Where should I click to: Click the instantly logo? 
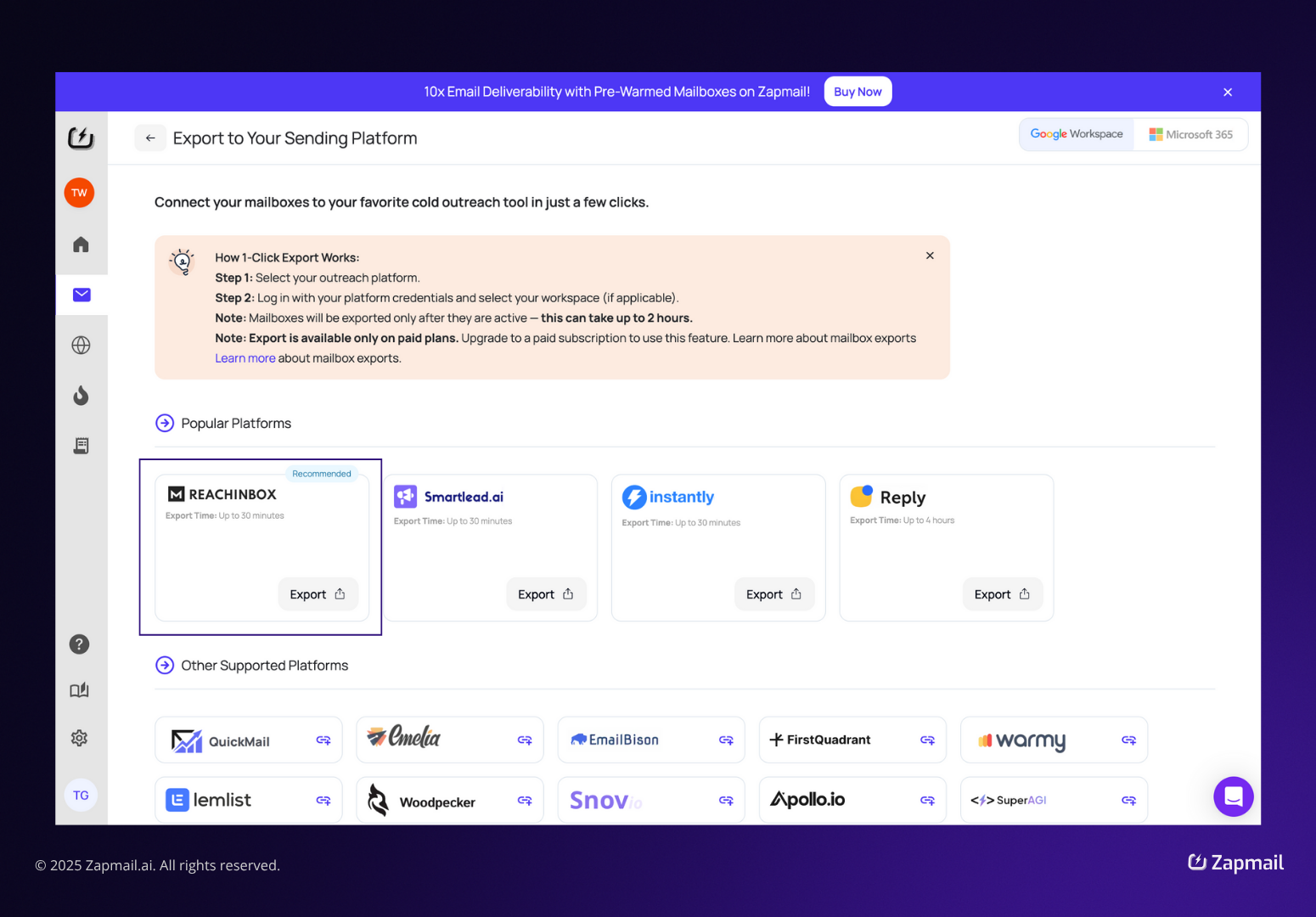pos(668,497)
